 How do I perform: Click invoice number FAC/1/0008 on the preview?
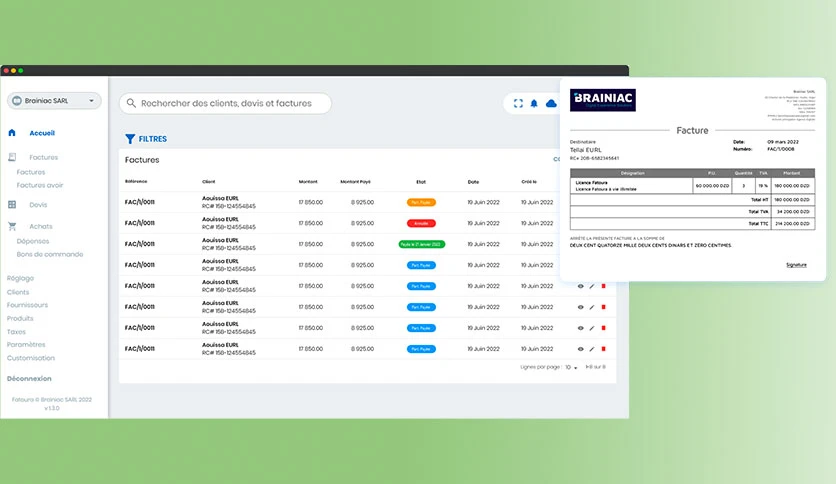click(x=781, y=149)
